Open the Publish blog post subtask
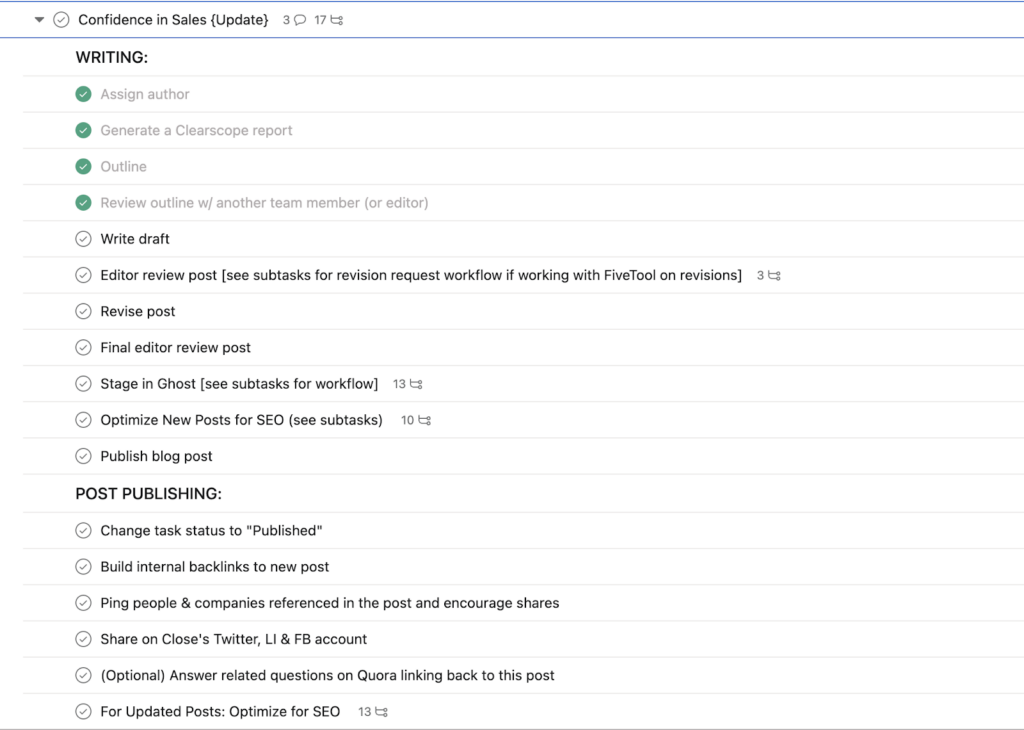Image resolution: width=1024 pixels, height=730 pixels. pos(157,456)
